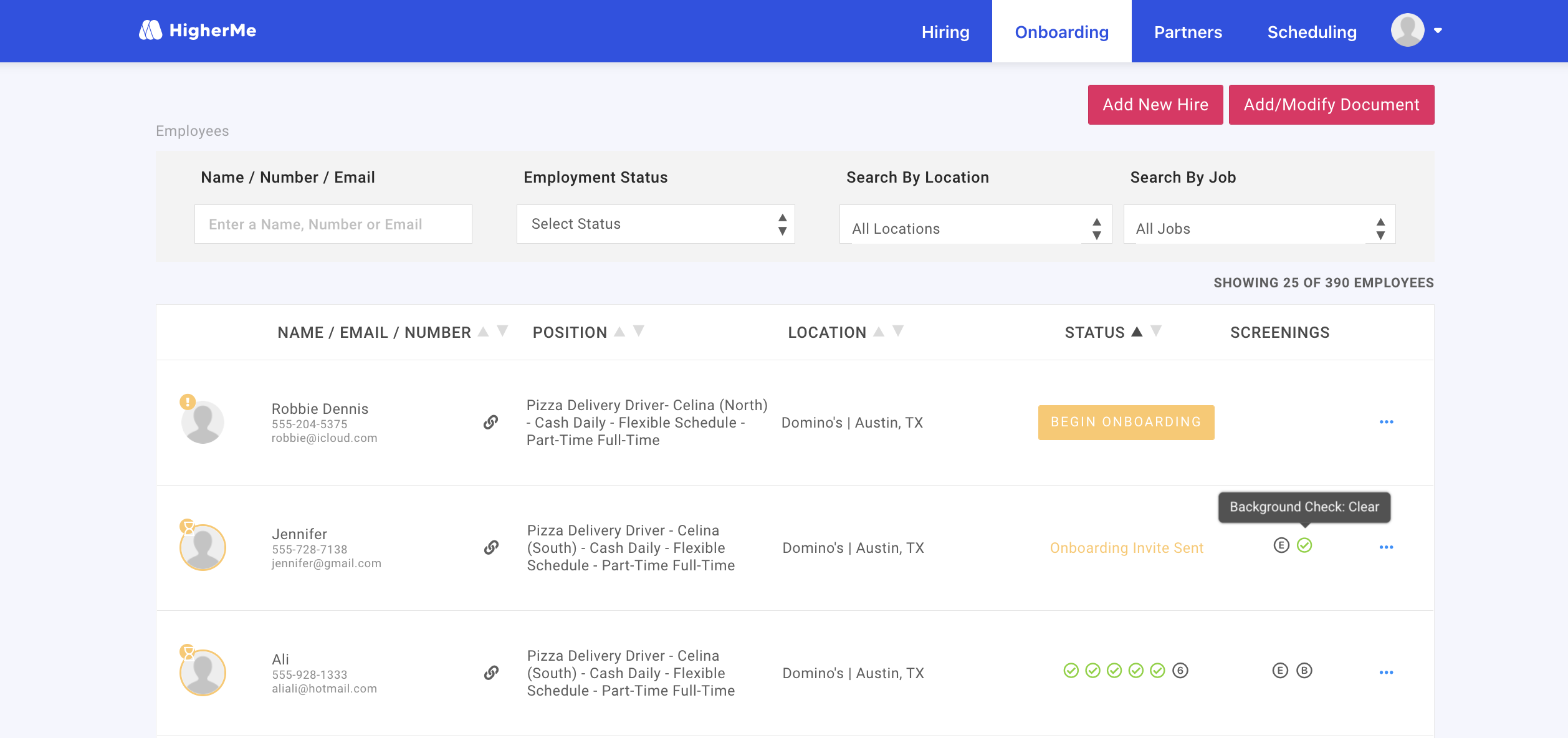Image resolution: width=1568 pixels, height=738 pixels.
Task: Click Ali's step 6 onboarding progress circle
Action: click(x=1180, y=671)
